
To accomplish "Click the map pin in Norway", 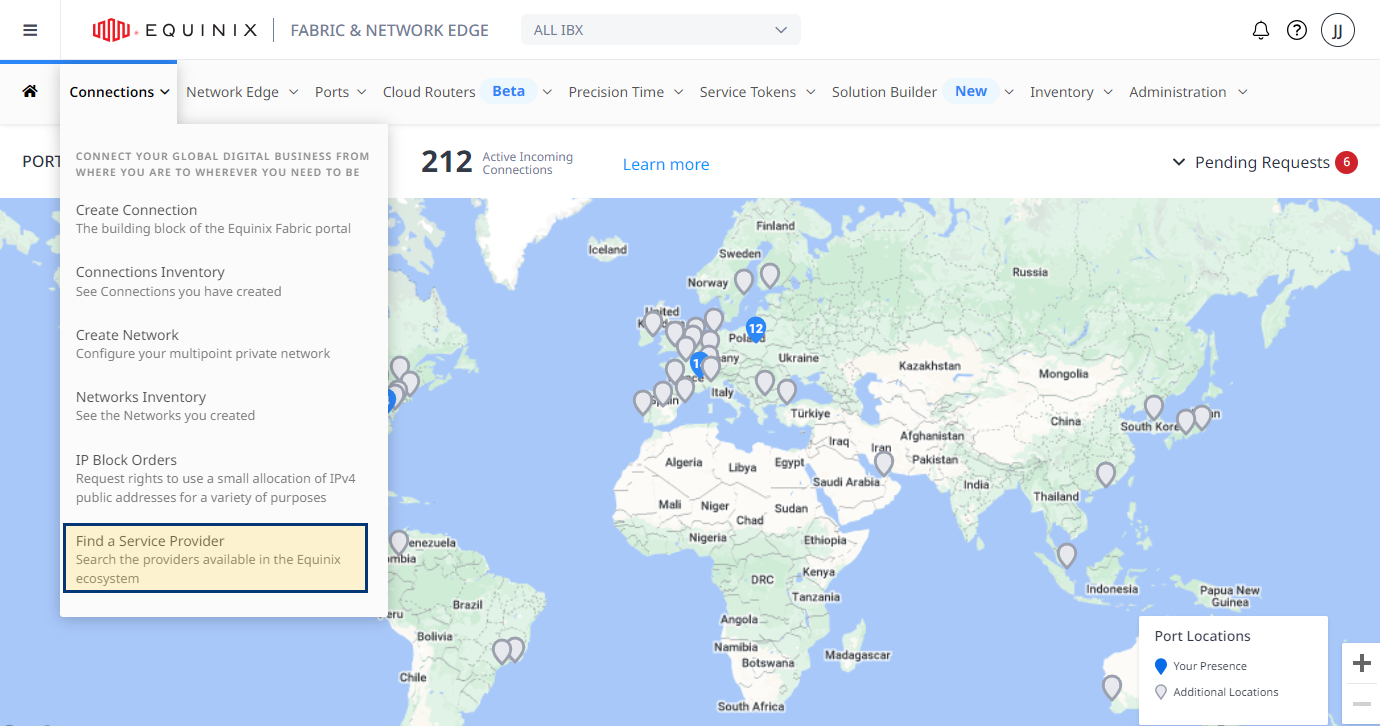I will point(743,281).
